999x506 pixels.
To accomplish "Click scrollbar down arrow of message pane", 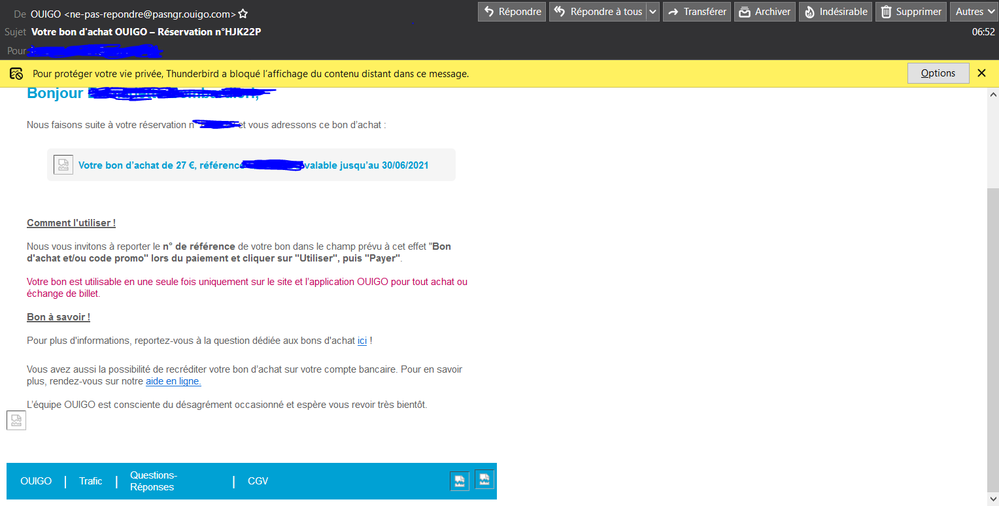I will click(x=993, y=499).
